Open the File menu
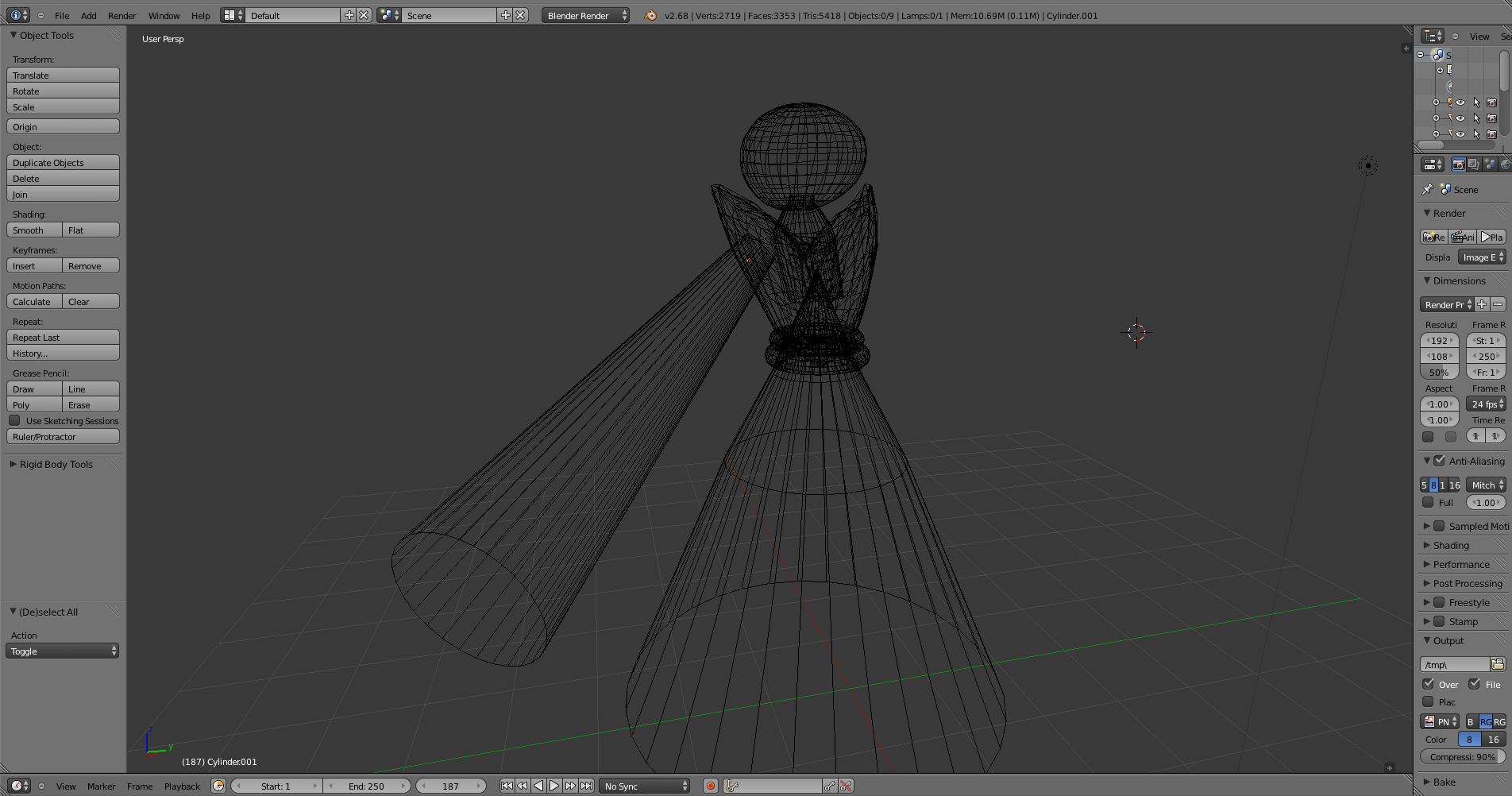 click(x=62, y=15)
